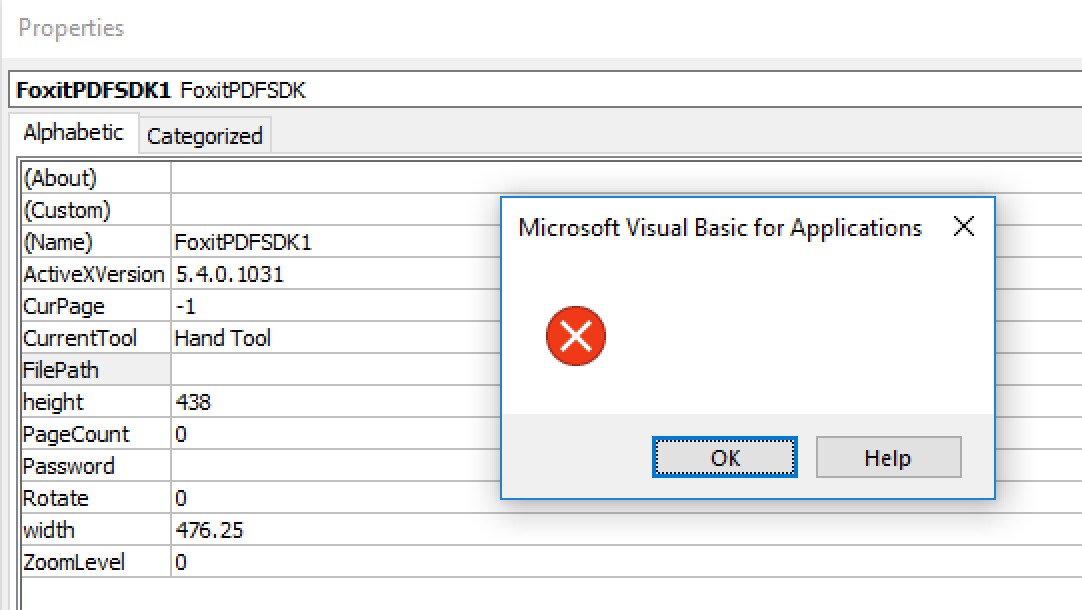Click the Rotate property value
This screenshot has height=610, width=1082.
[330, 498]
